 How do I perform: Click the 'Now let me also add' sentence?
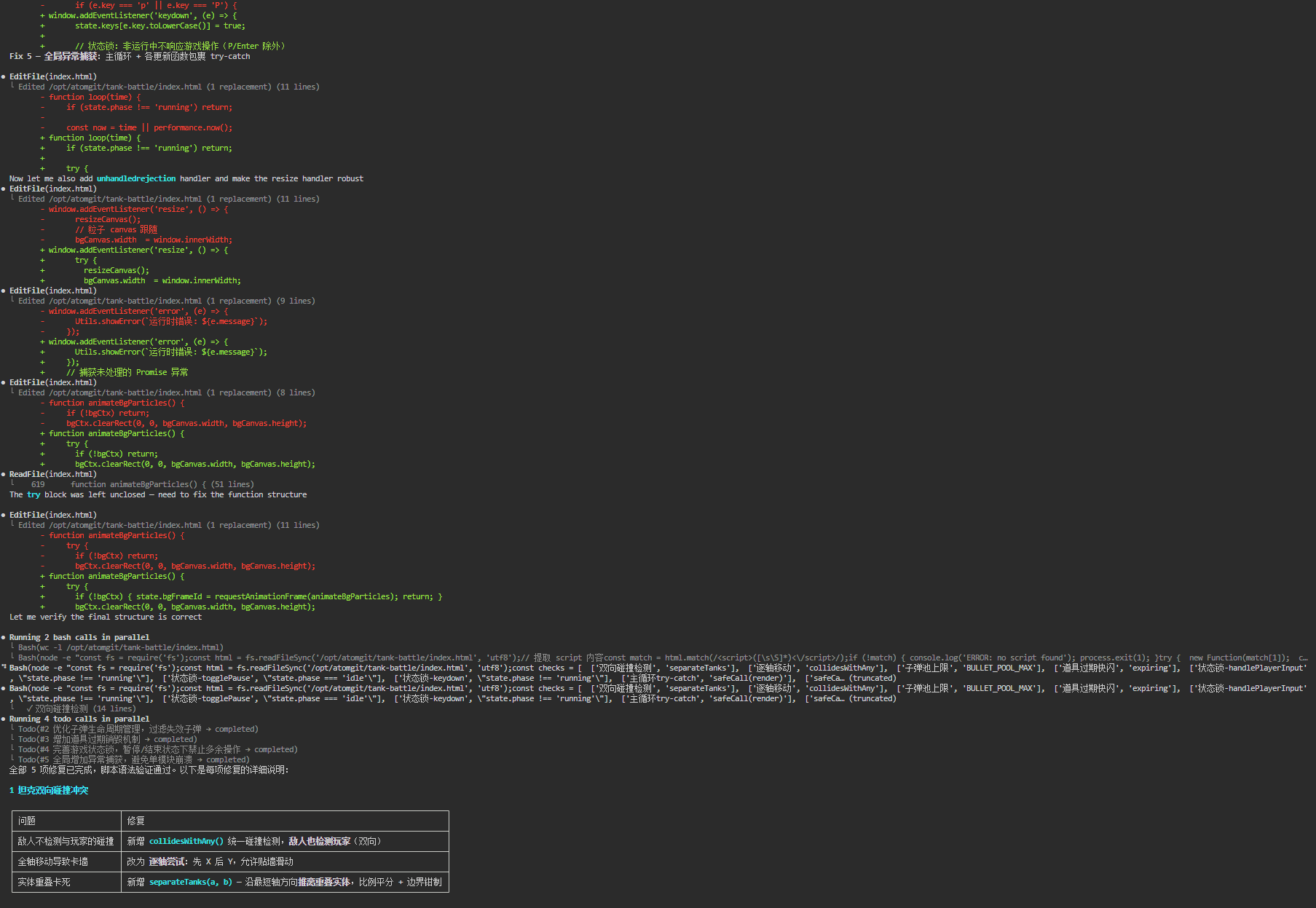[186, 178]
